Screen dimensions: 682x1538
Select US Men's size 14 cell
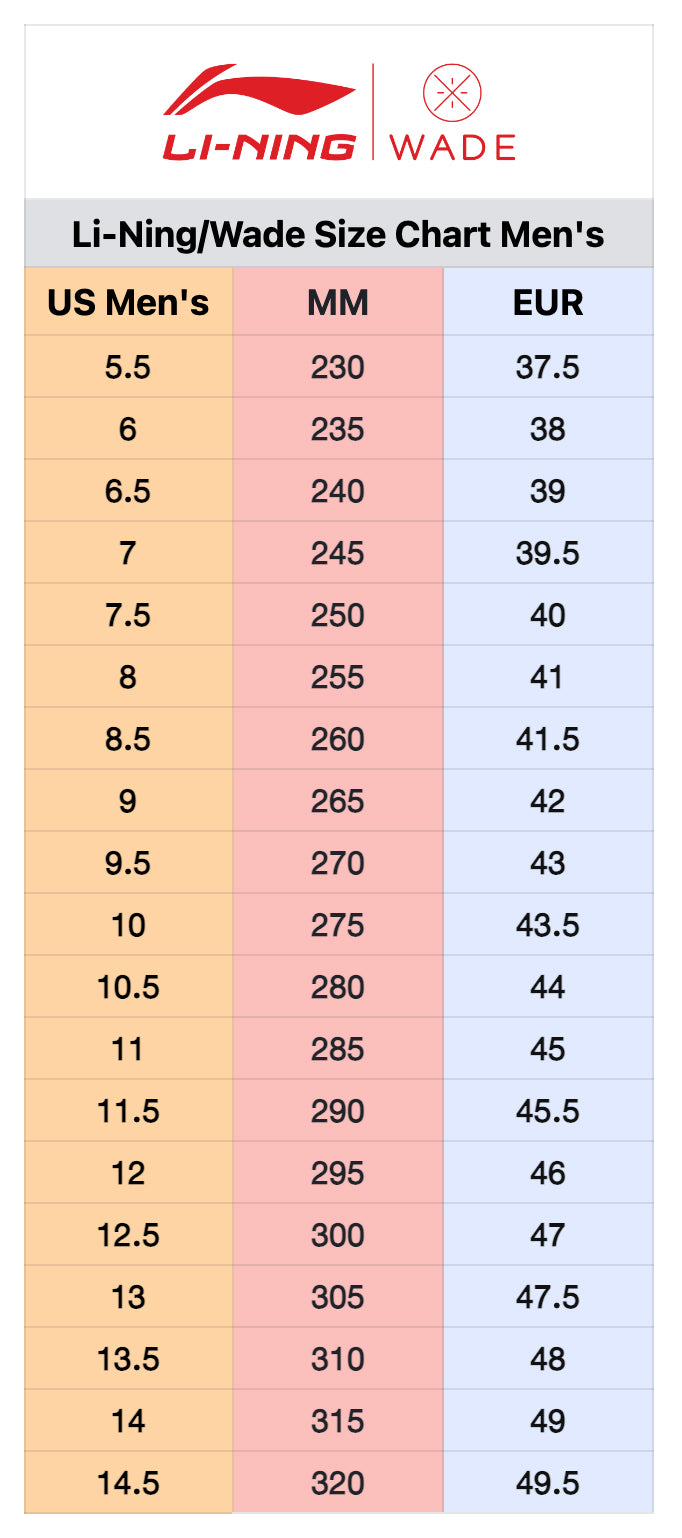(128, 1421)
